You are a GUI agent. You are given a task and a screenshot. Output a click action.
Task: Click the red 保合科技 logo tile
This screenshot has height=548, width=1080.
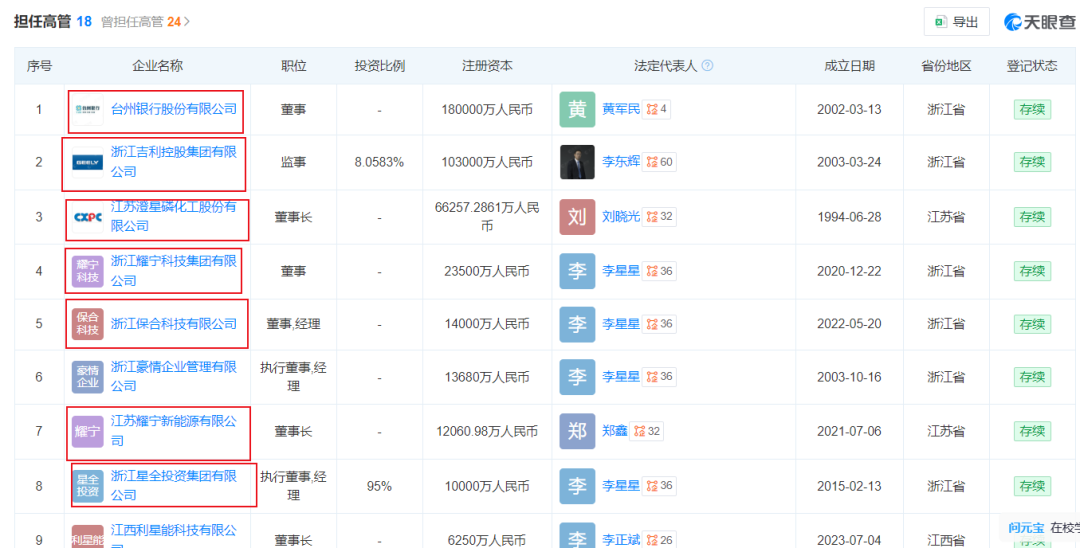(x=87, y=324)
